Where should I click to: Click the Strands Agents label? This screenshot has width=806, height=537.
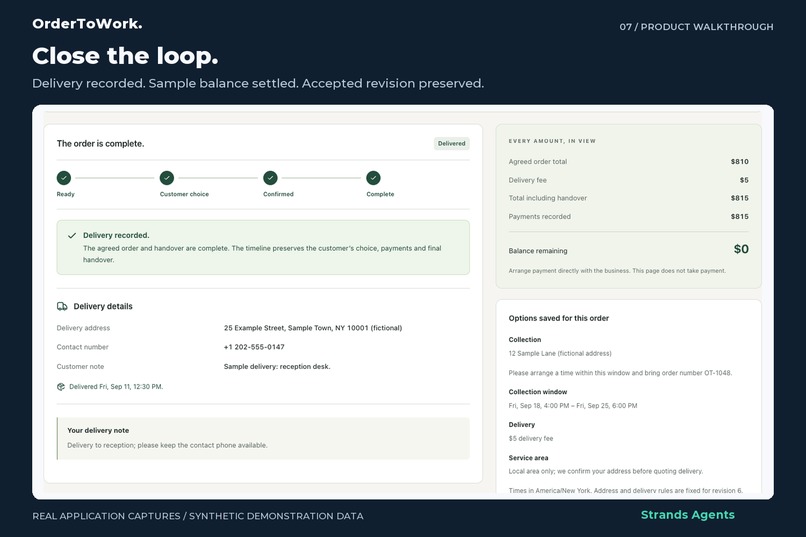[x=688, y=515]
